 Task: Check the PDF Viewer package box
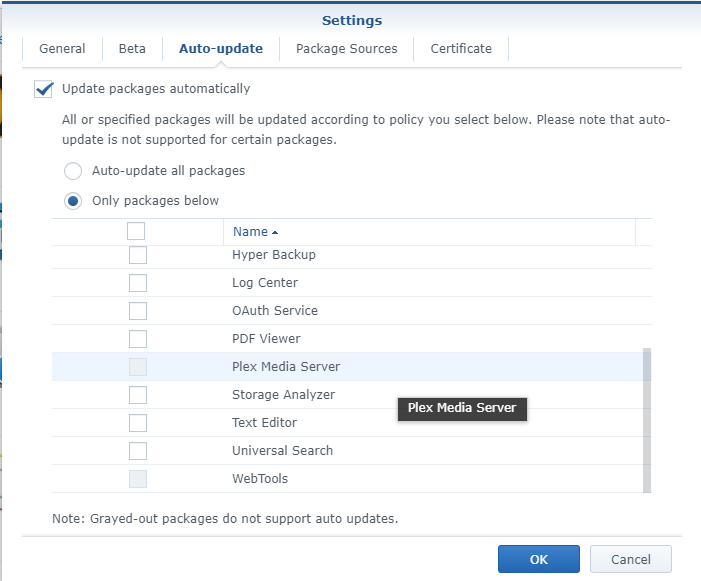point(138,339)
